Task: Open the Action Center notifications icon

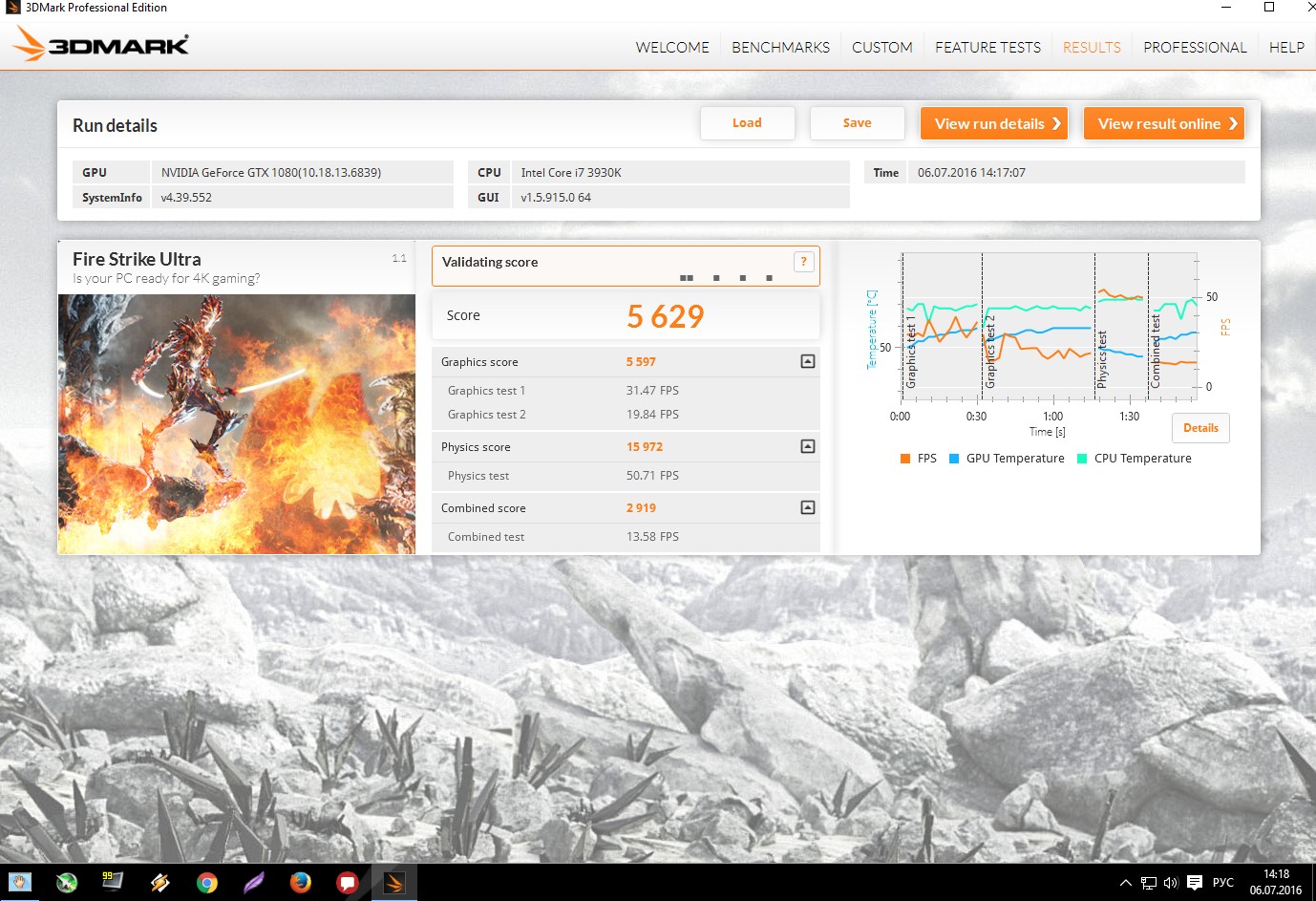Action: [x=1194, y=883]
